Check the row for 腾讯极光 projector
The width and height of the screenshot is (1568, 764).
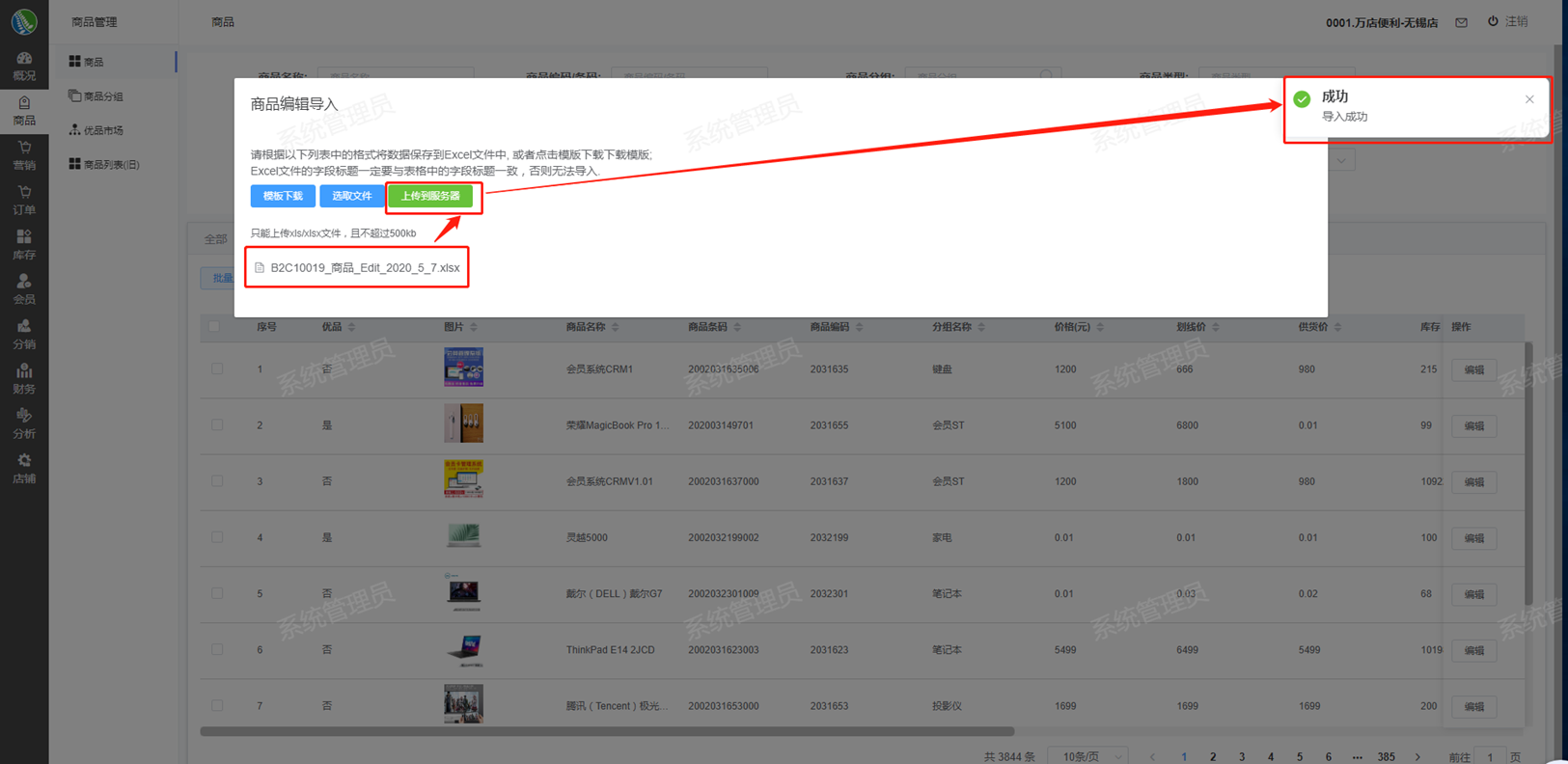pyautogui.click(x=217, y=705)
